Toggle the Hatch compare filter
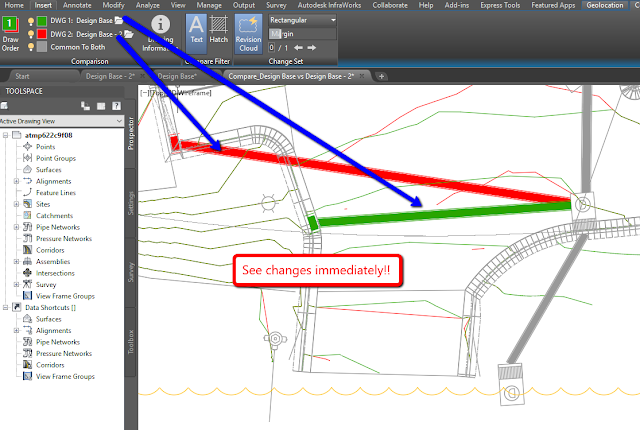Viewport: 640px width, 430px height. coord(218,29)
